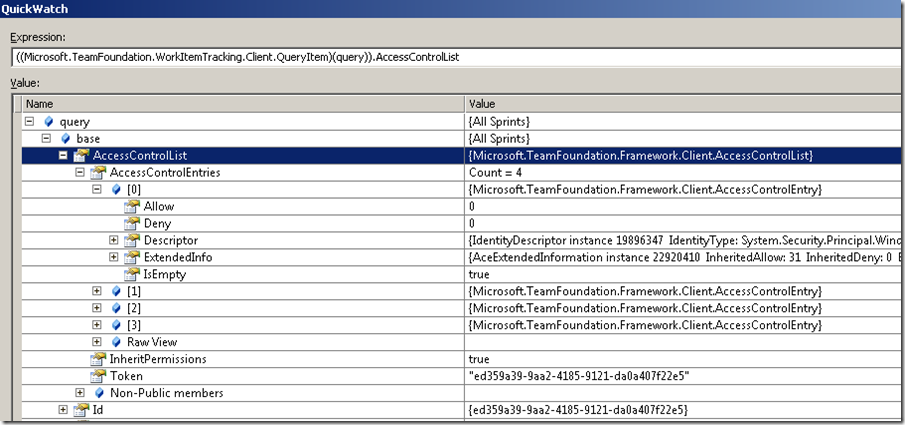
Task: Select the base row name
Action: 88,139
